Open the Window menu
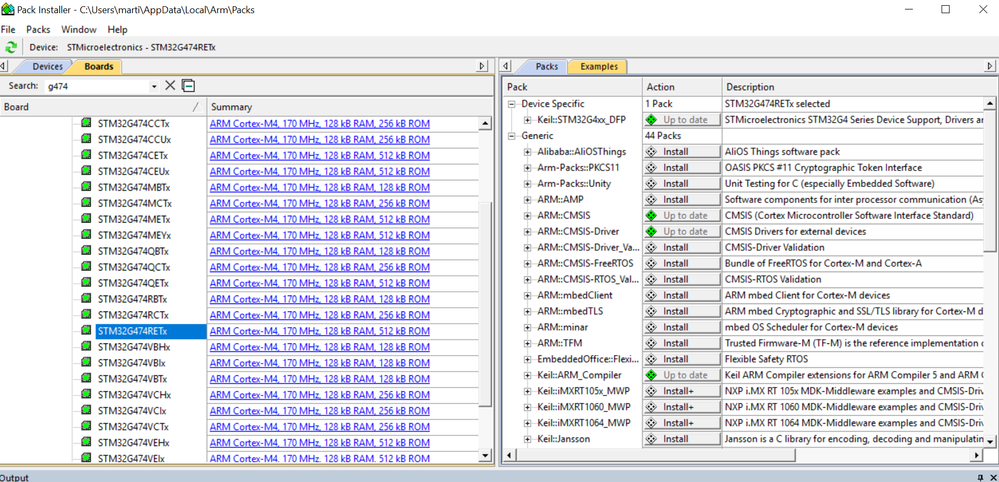The image size is (999, 482). [x=79, y=29]
